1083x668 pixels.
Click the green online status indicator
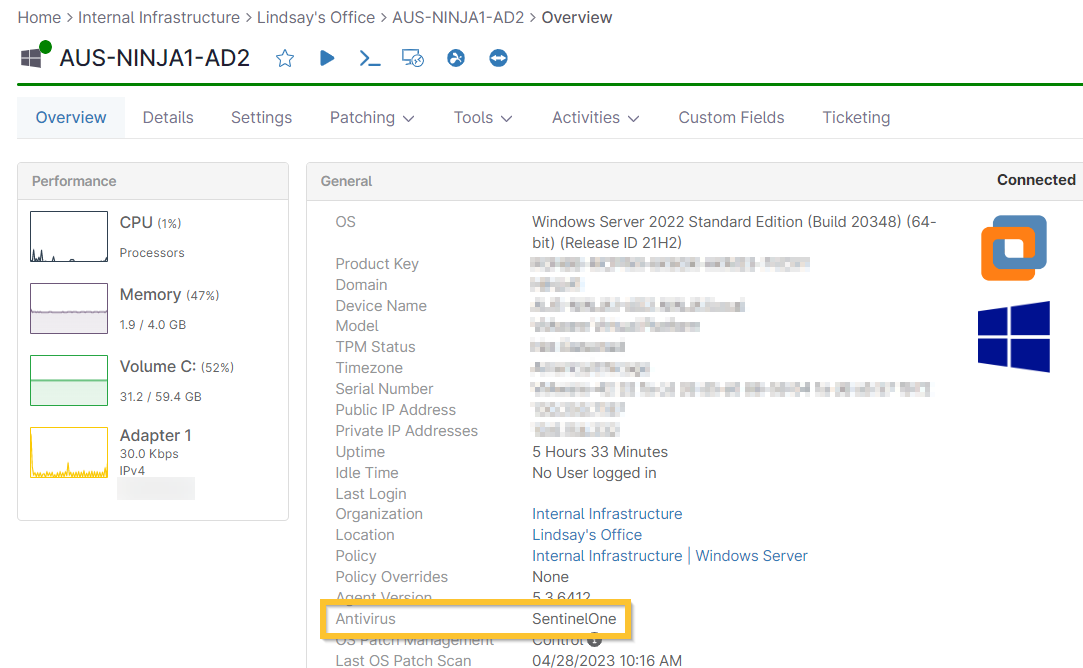click(x=44, y=45)
